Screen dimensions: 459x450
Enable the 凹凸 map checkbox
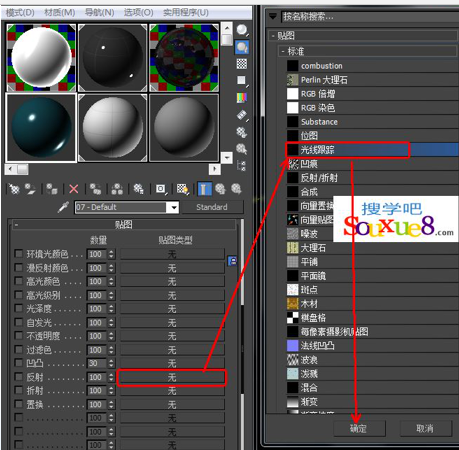tap(19, 363)
